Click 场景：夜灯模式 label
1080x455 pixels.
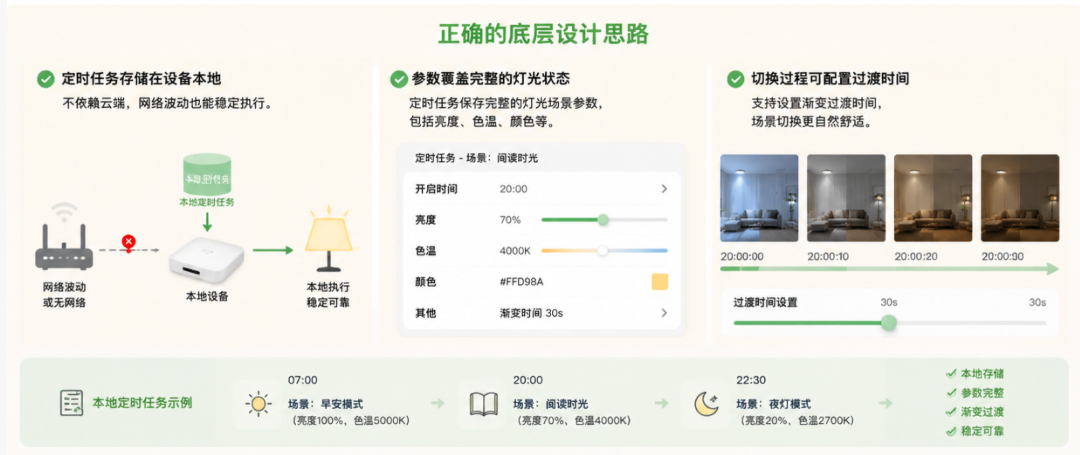tap(773, 403)
